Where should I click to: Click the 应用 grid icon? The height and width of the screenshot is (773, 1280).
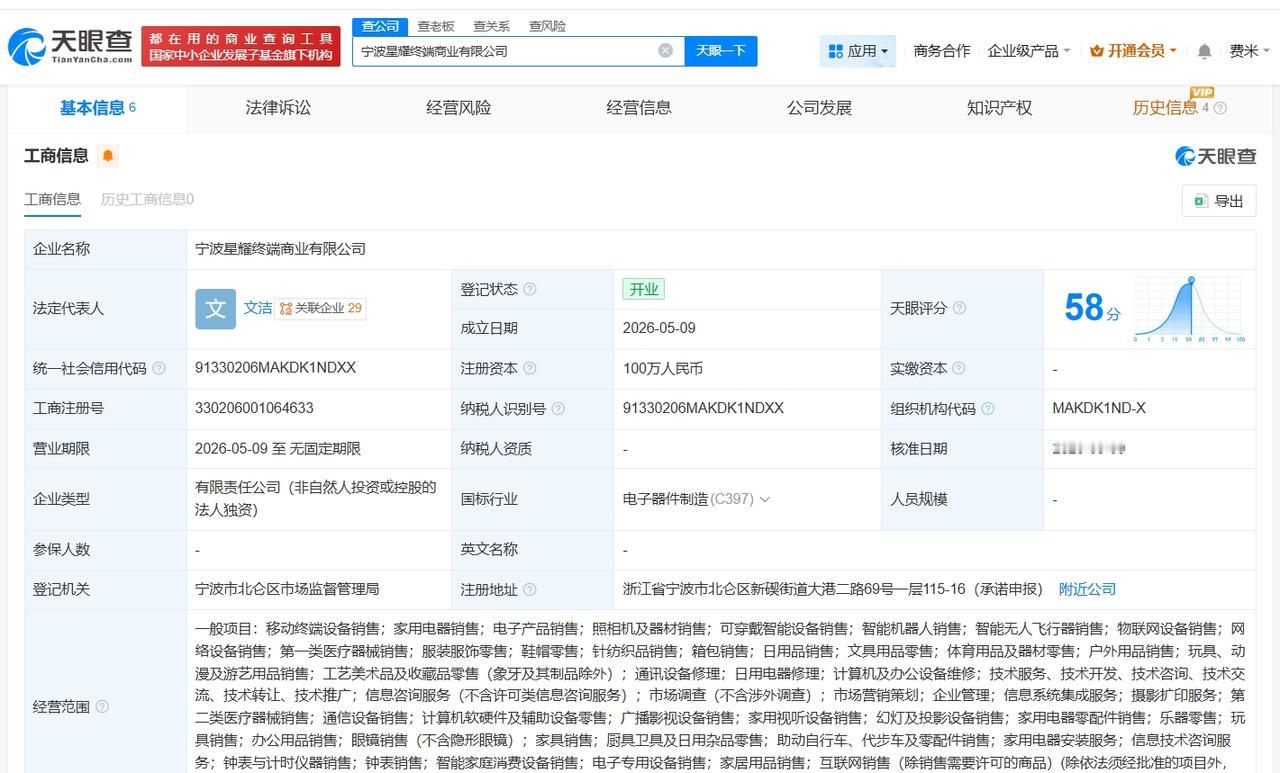coord(836,51)
